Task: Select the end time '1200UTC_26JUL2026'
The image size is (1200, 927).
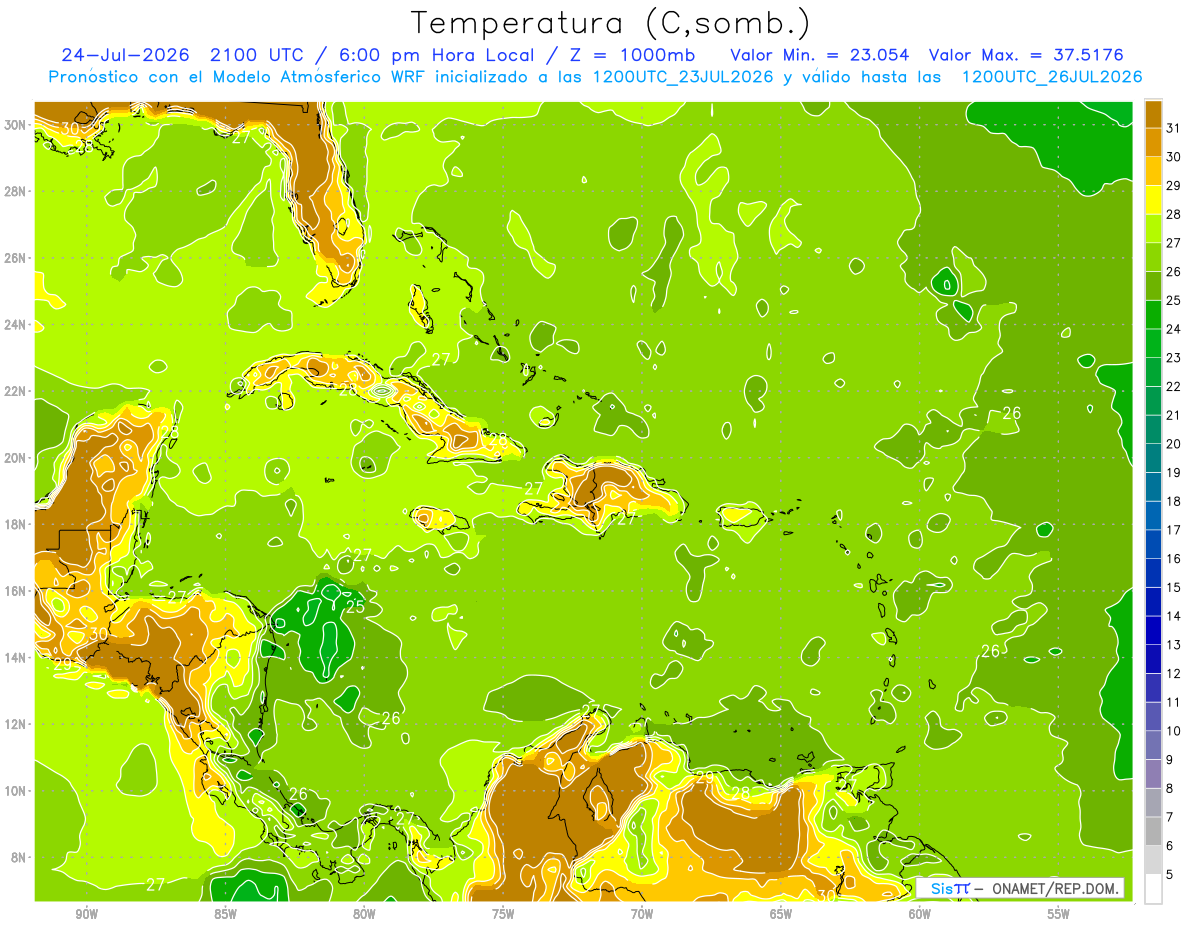Action: (1052, 77)
